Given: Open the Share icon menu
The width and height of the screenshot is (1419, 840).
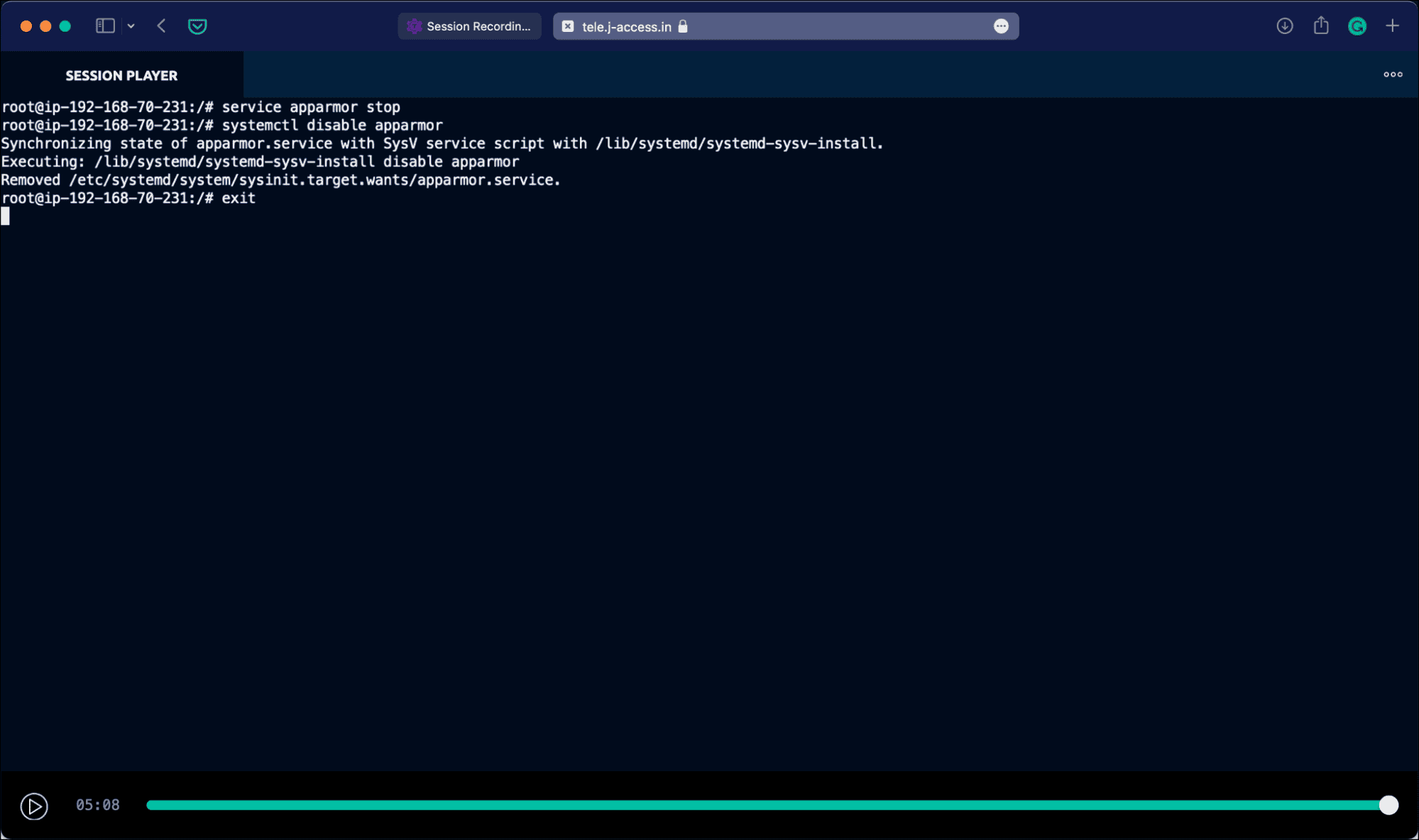Looking at the screenshot, I should tap(1321, 26).
